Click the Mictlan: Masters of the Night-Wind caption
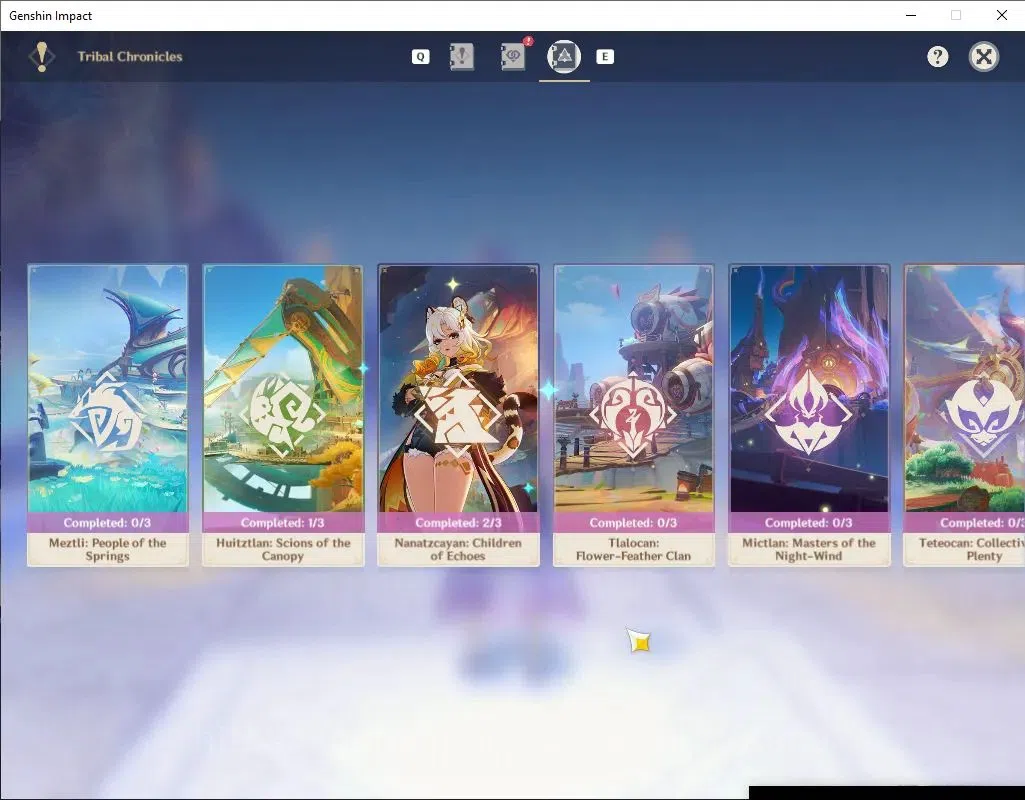1025x800 pixels. [x=809, y=550]
